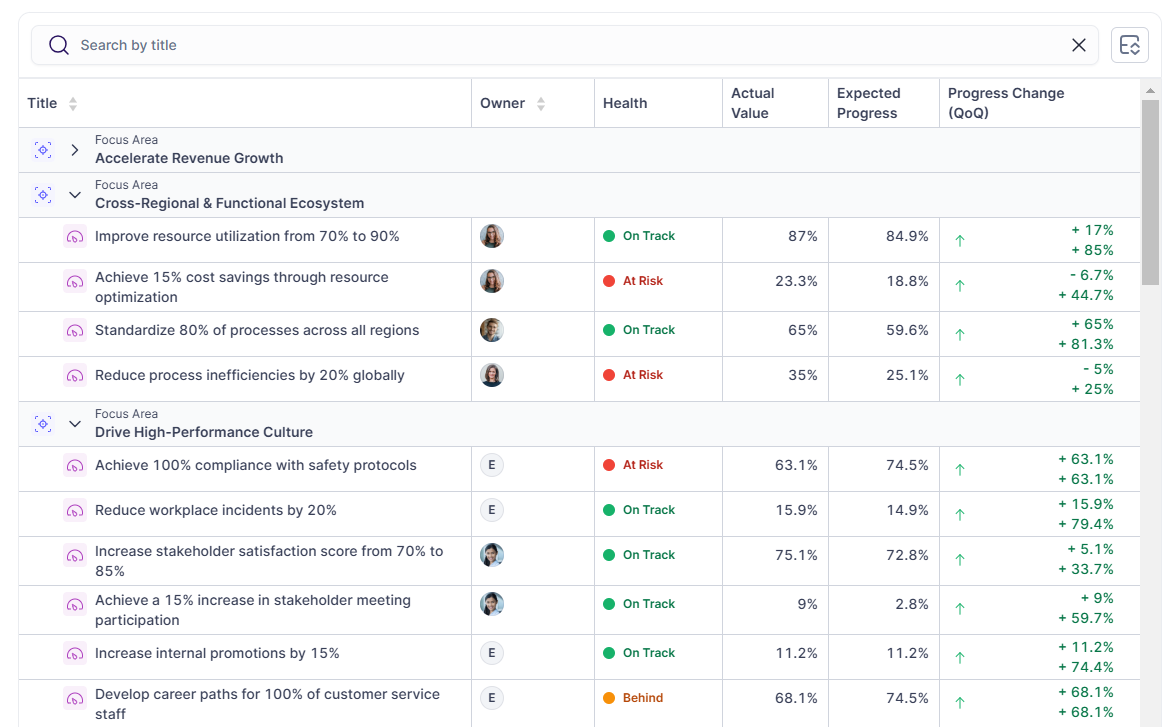Clear the search field with X

coord(1079,45)
